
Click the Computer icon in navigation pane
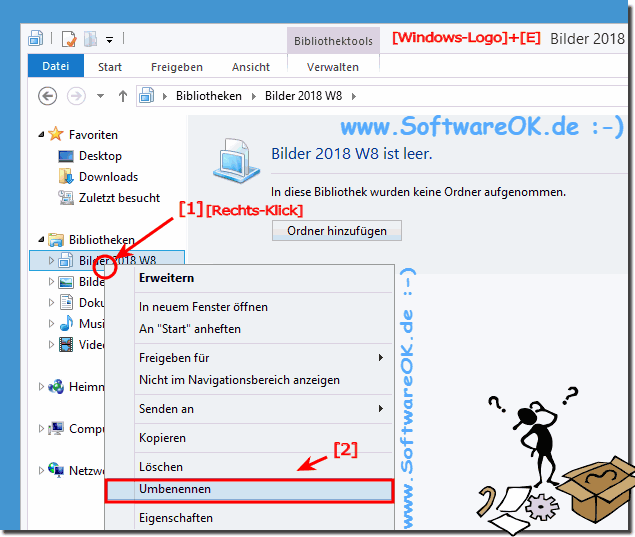pos(56,428)
